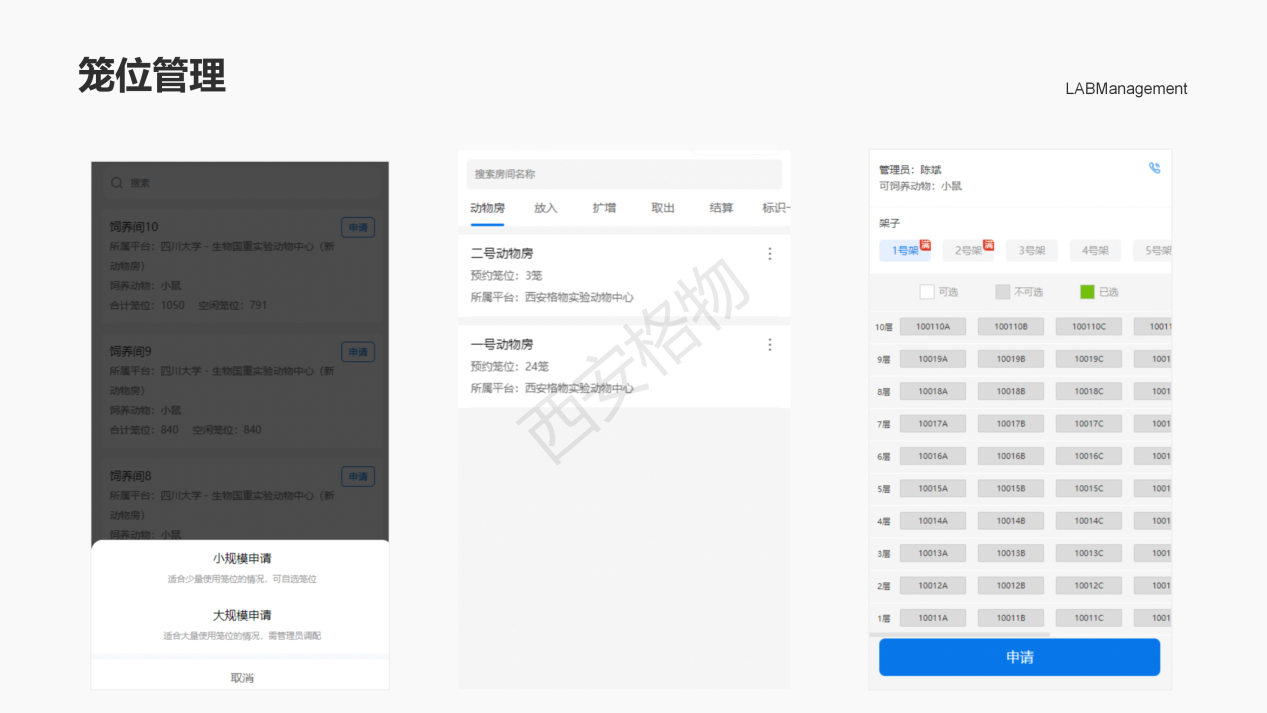
Task: Open the three-dot menu on 二号动物房 card
Action: (x=769, y=254)
